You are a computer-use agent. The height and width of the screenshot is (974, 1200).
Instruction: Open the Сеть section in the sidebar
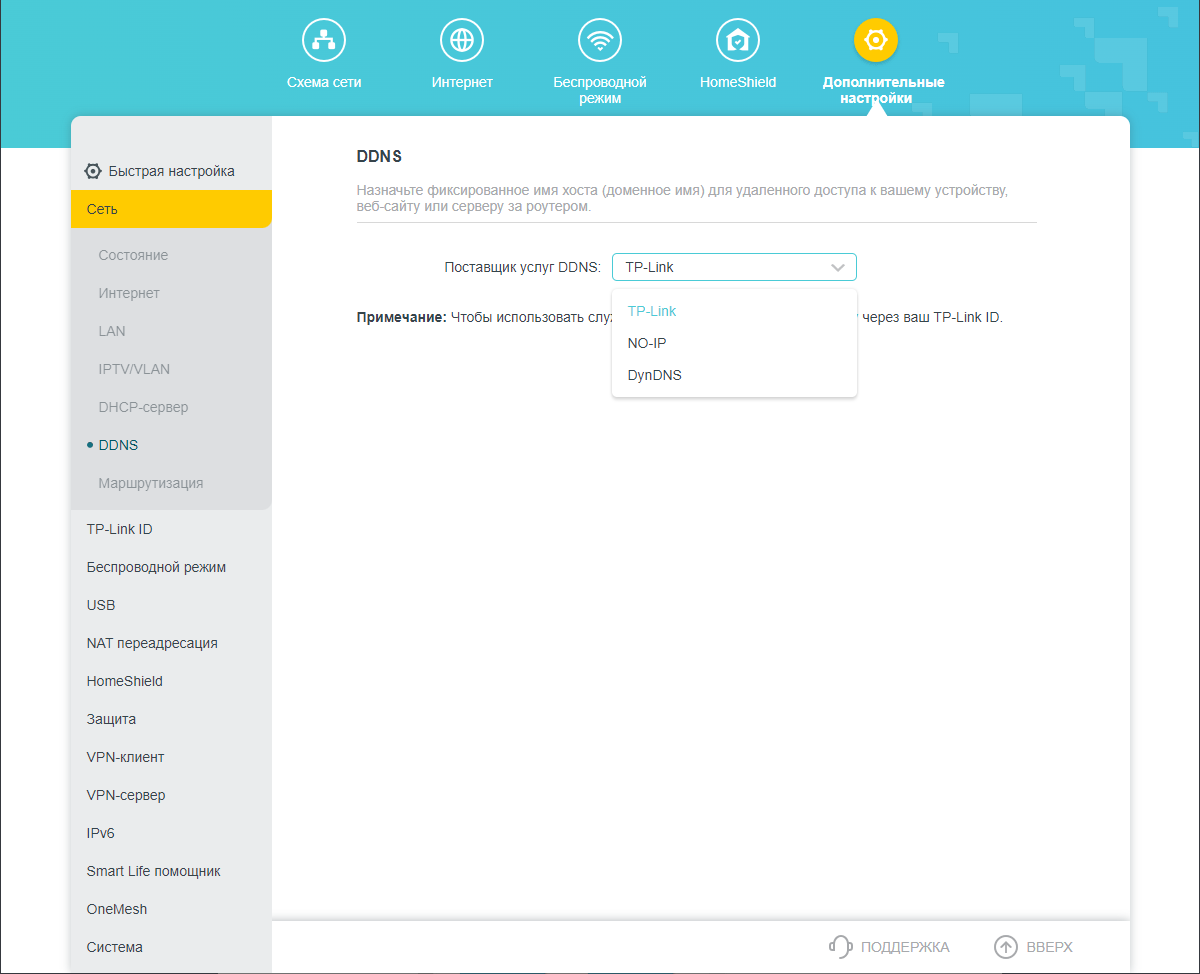tap(171, 209)
